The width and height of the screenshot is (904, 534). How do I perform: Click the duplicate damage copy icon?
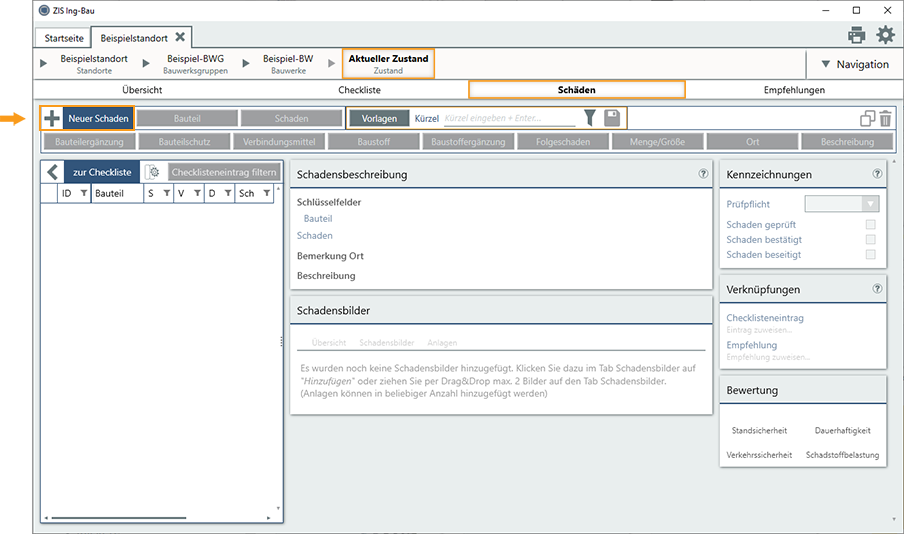pos(867,118)
